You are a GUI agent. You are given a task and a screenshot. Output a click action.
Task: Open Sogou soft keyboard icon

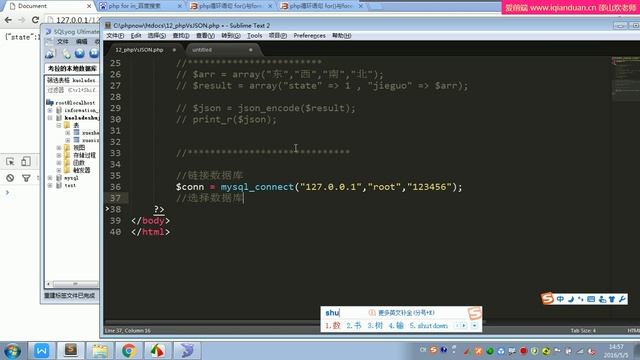point(591,299)
